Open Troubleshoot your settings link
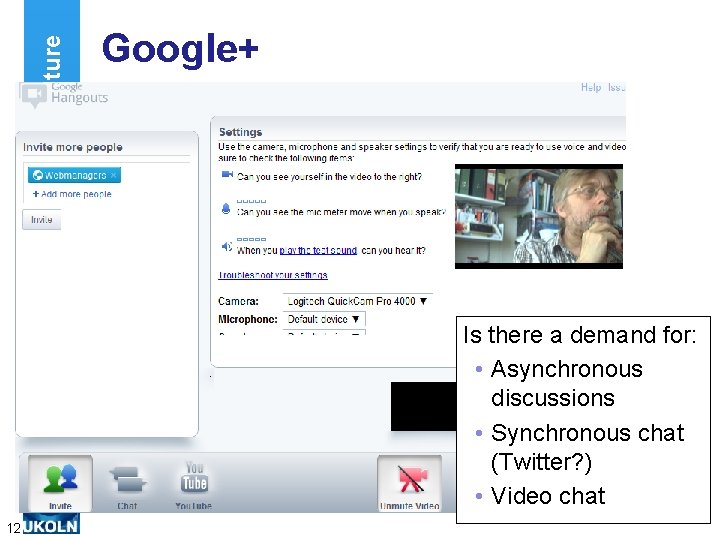This screenshot has width=720, height=540. click(273, 275)
